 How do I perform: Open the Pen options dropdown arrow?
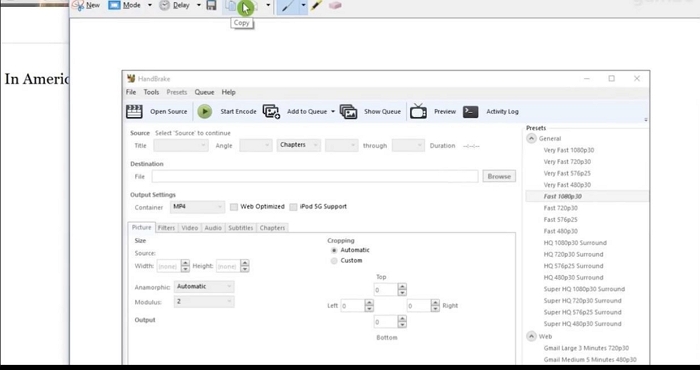[303, 5]
